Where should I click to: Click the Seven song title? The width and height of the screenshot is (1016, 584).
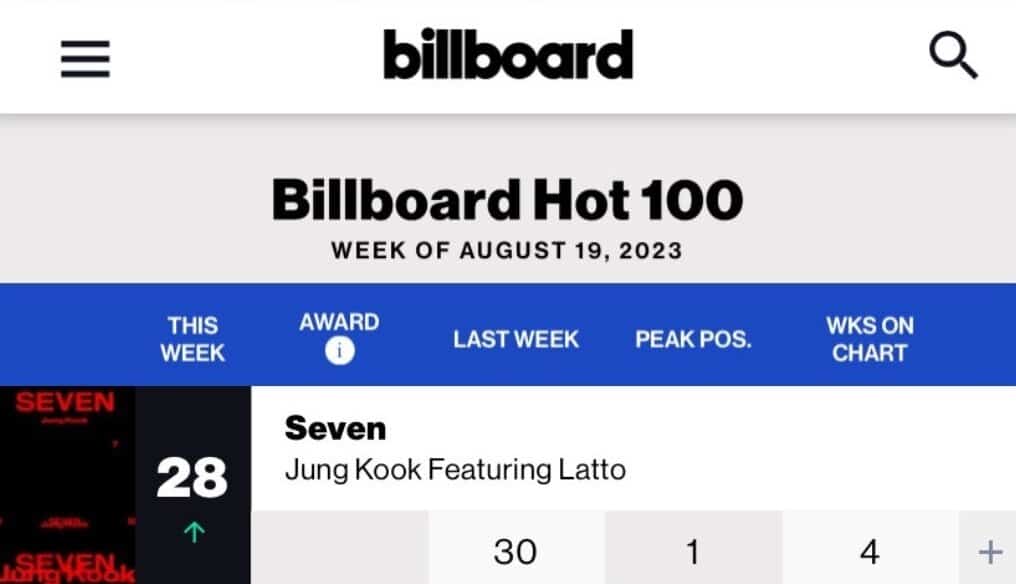coord(335,428)
